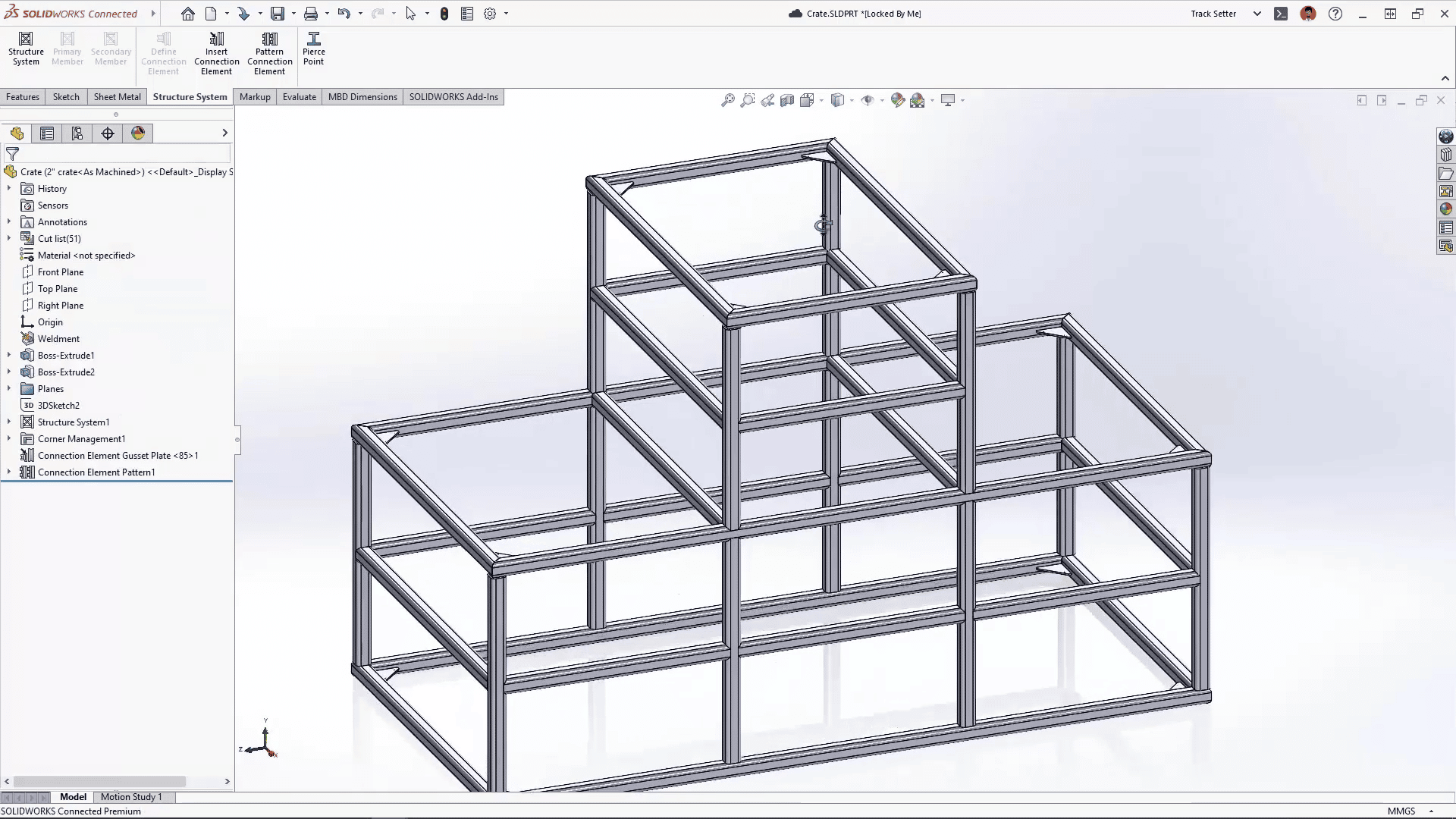
Task: Click the Edit Appearance globe icon
Action: pos(898,99)
